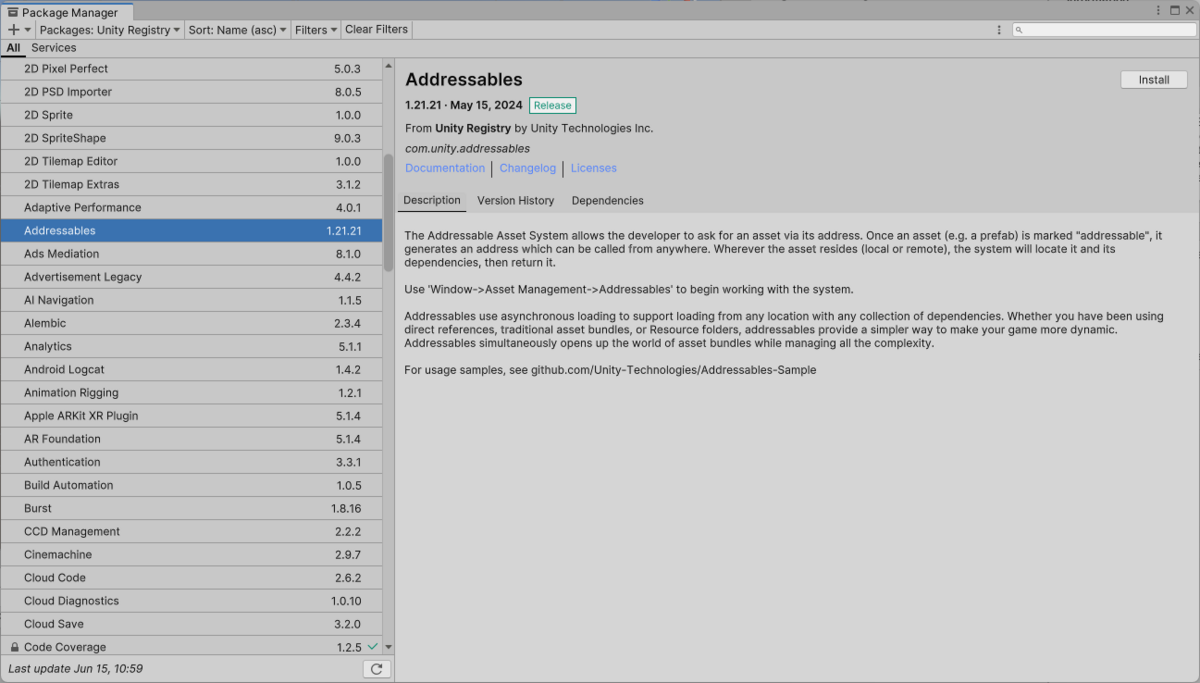Select Alembic package
Viewport: 1200px width, 683px height.
tap(191, 323)
